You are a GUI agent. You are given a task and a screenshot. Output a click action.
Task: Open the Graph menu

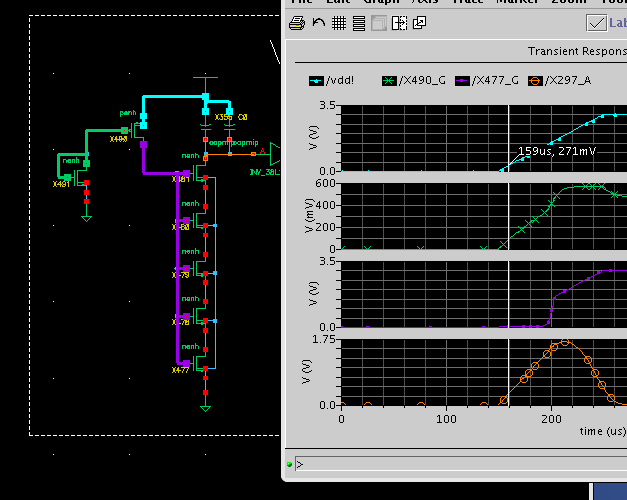381,2
